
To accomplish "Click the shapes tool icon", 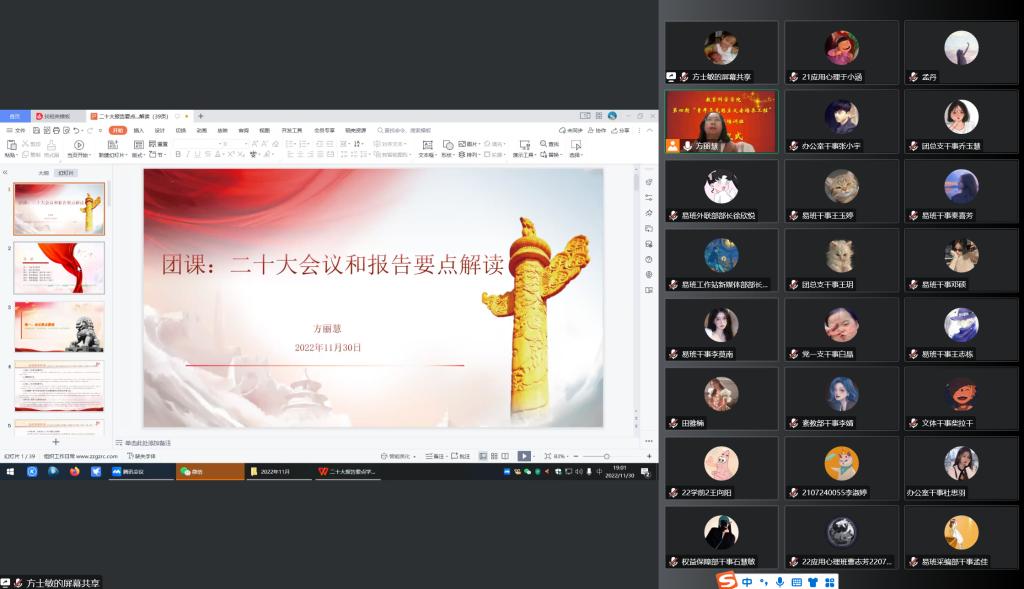I will pos(447,145).
